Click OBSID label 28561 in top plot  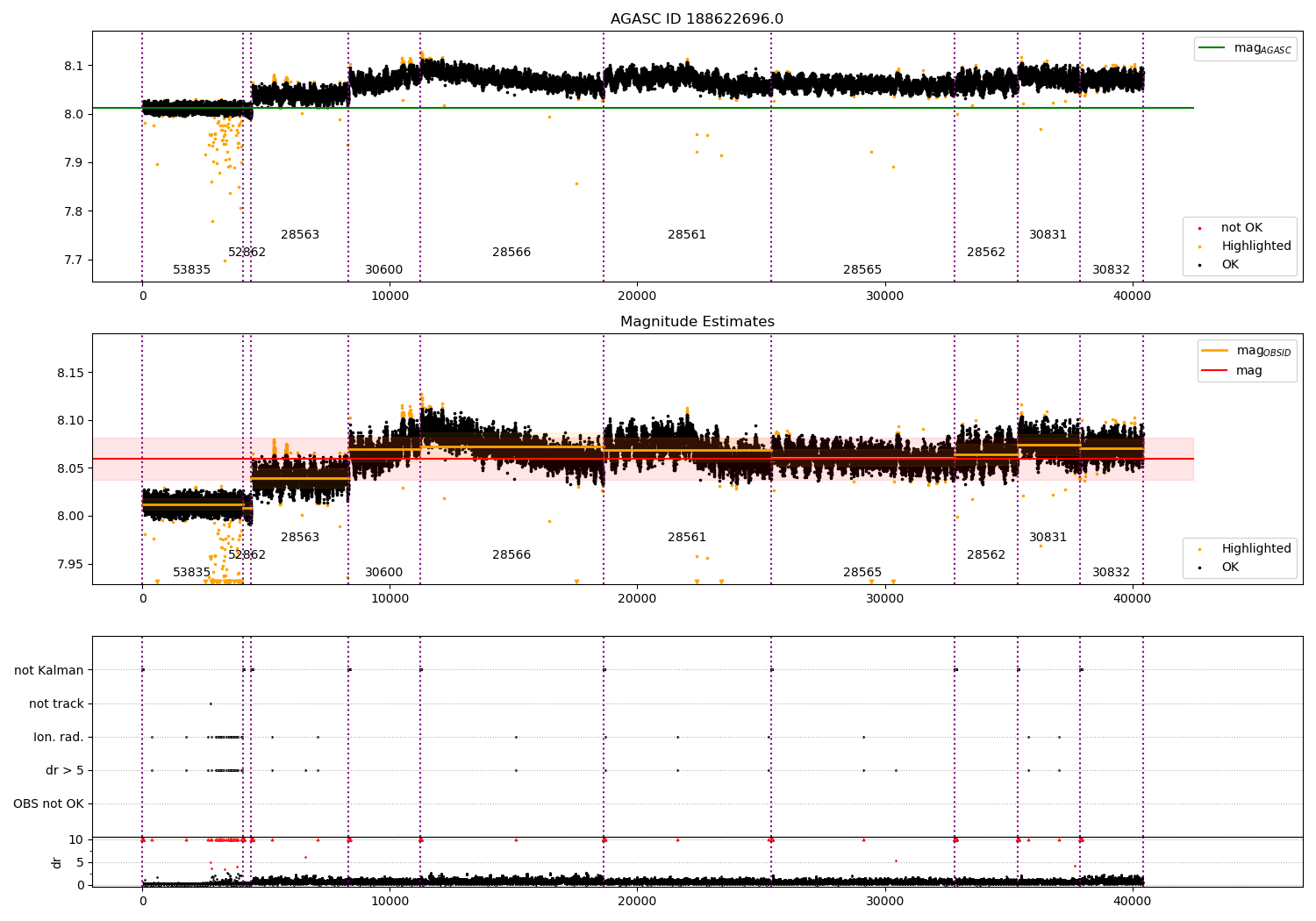687,235
